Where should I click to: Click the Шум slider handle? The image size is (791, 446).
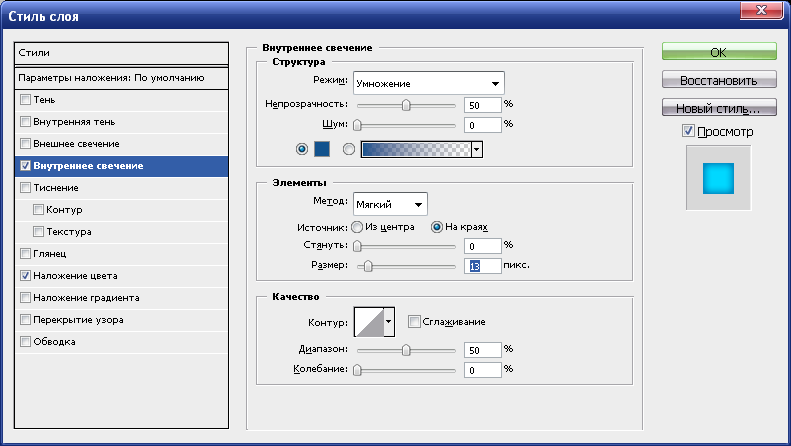click(x=357, y=125)
